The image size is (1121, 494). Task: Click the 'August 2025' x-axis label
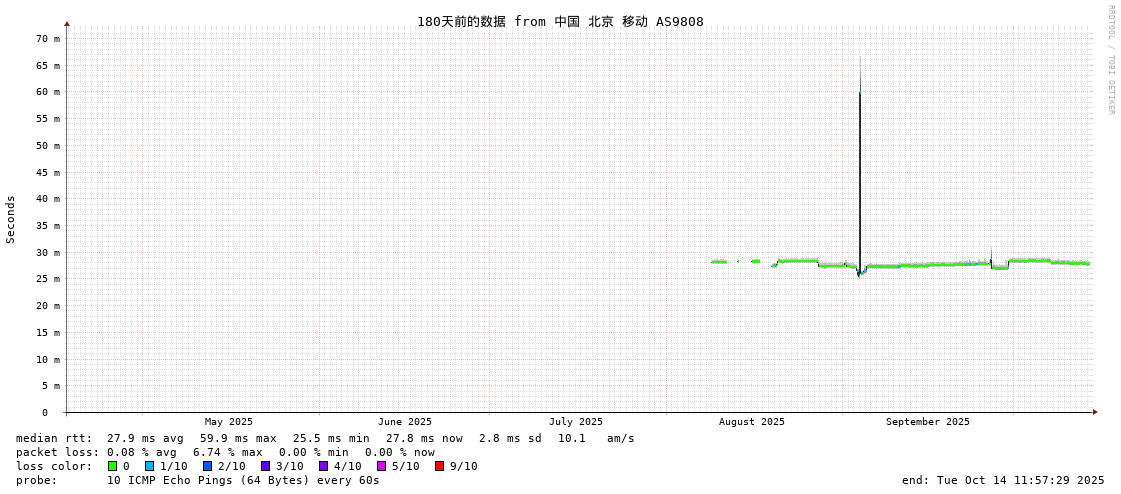[x=751, y=422]
